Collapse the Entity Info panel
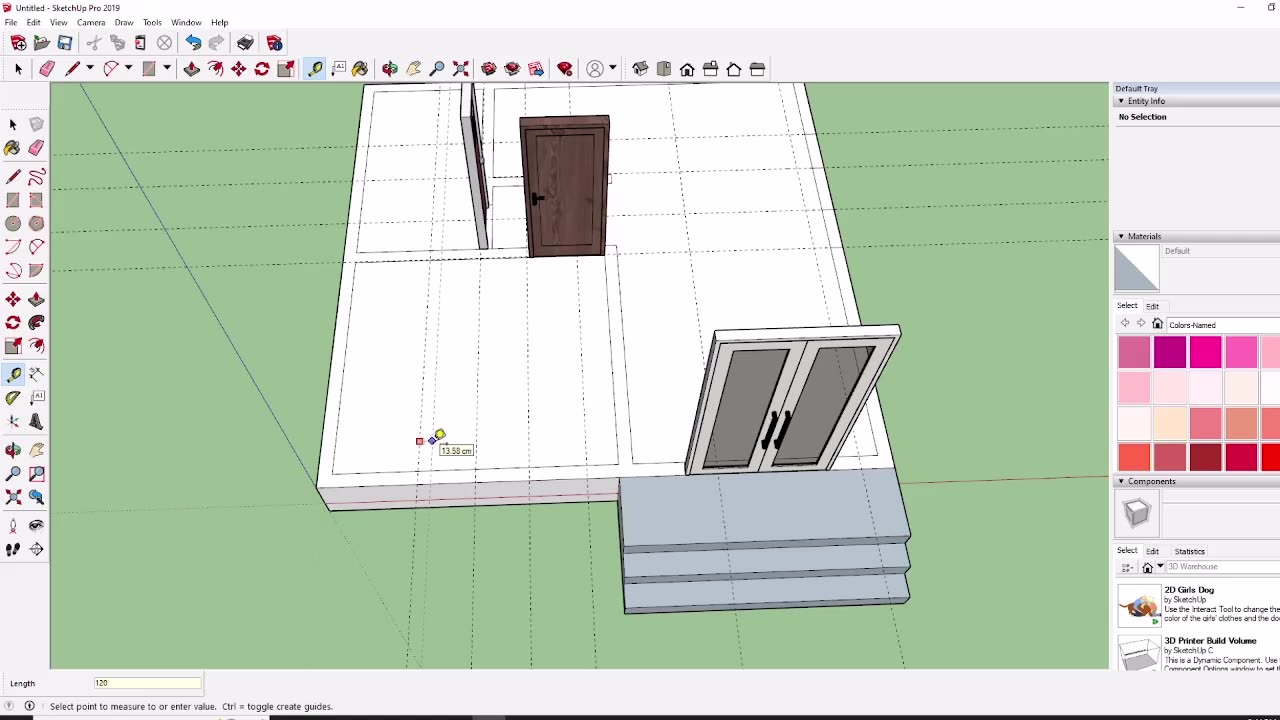 [x=1121, y=101]
